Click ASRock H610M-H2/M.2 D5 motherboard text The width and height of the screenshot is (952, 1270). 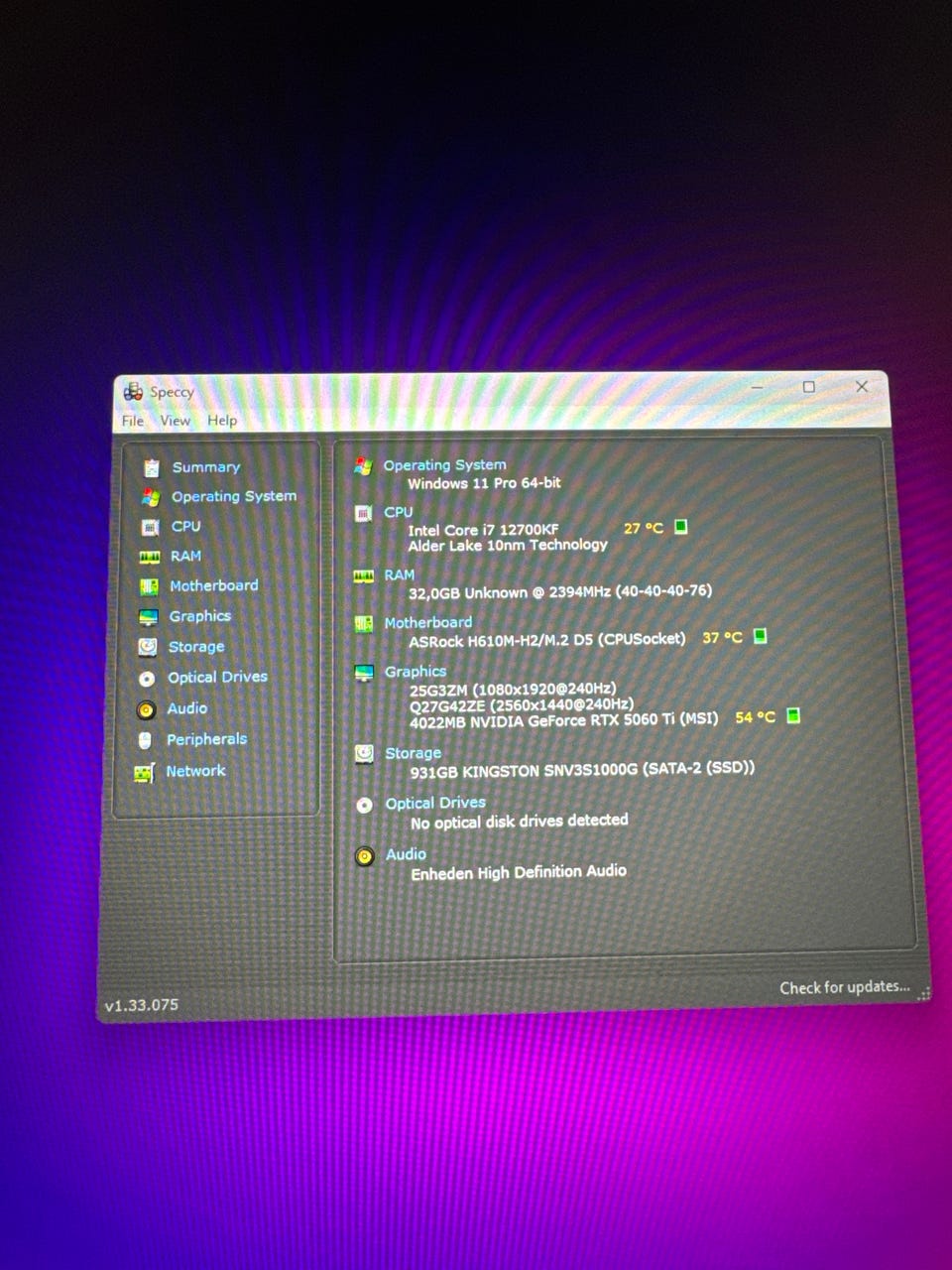(547, 640)
